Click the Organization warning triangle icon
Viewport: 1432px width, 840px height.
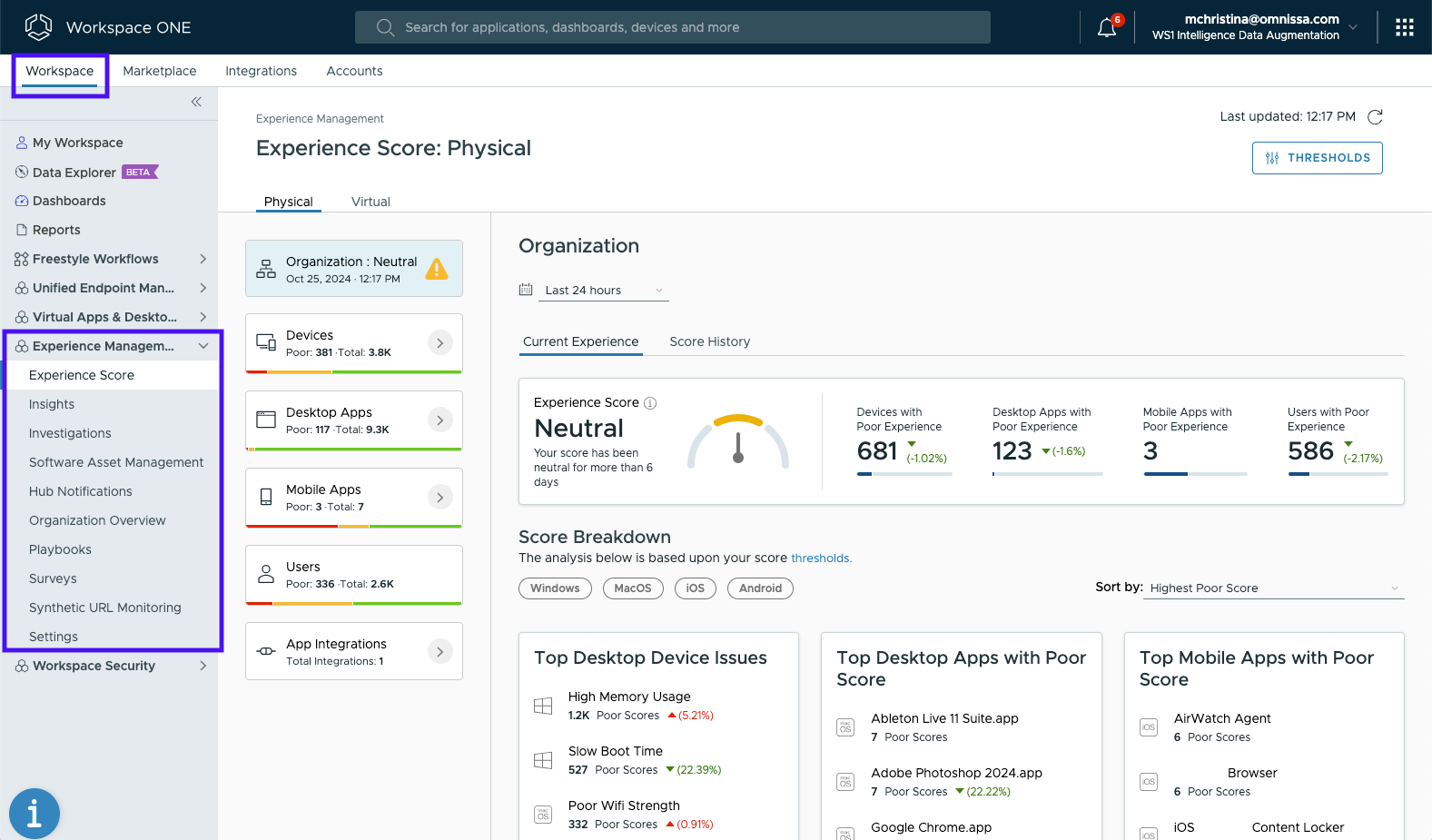tap(437, 269)
